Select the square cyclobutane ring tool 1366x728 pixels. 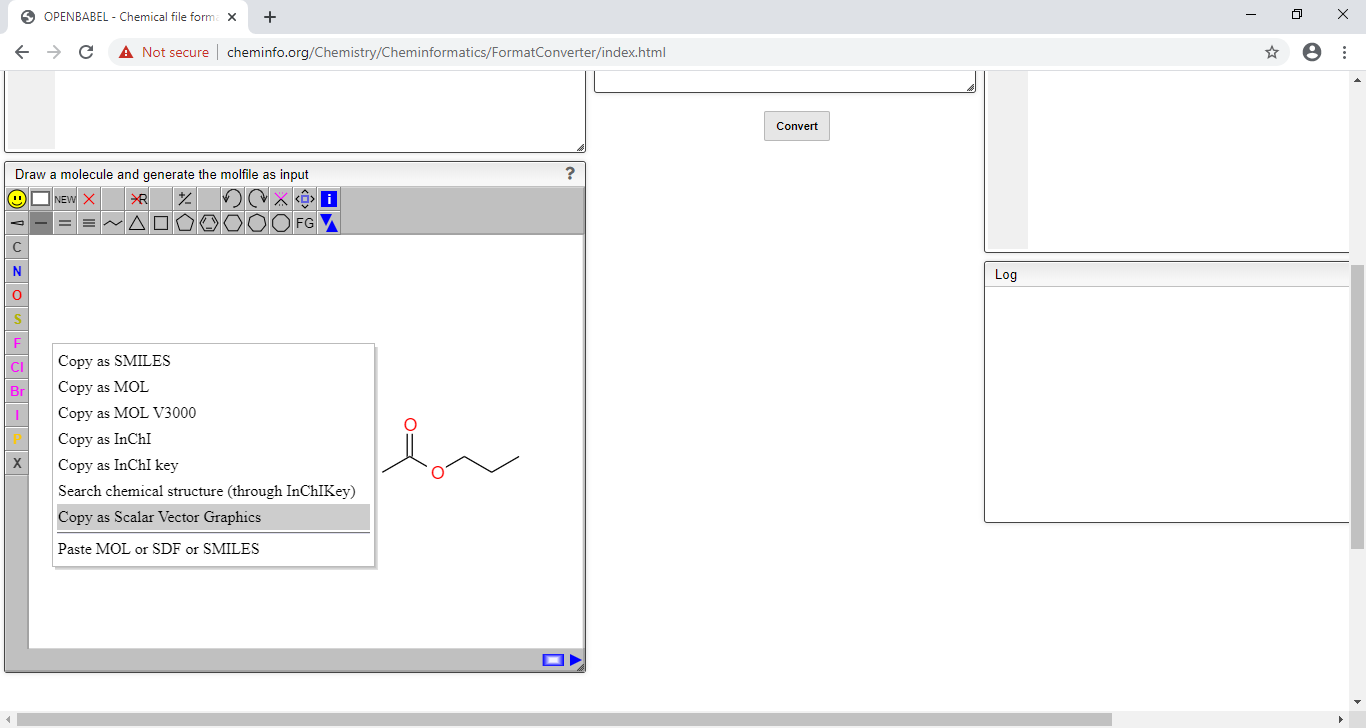pos(161,223)
